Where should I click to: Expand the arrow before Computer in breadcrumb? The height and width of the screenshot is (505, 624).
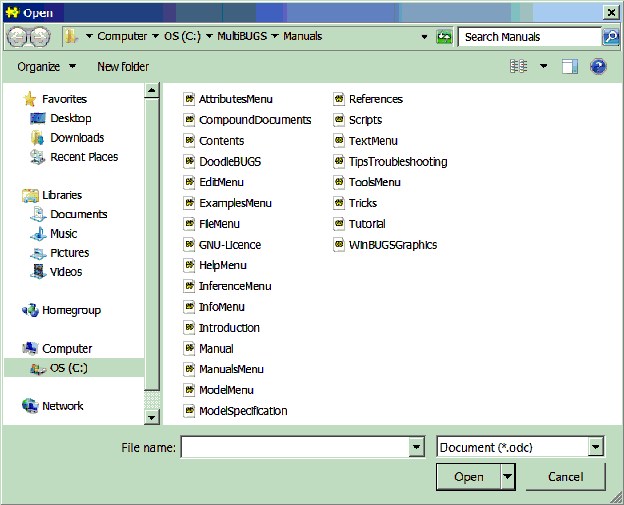(x=89, y=36)
